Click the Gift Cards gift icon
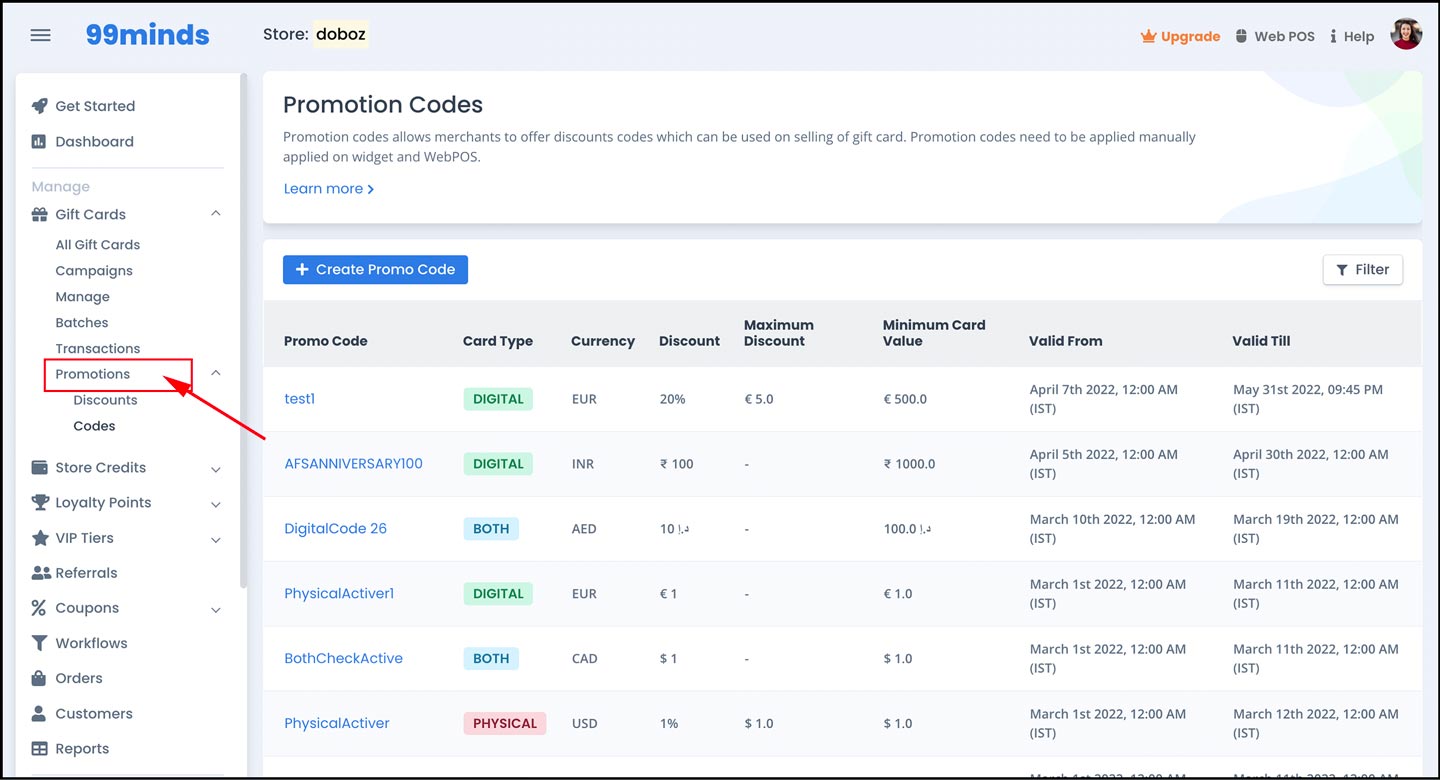This screenshot has width=1440, height=780. tap(40, 214)
